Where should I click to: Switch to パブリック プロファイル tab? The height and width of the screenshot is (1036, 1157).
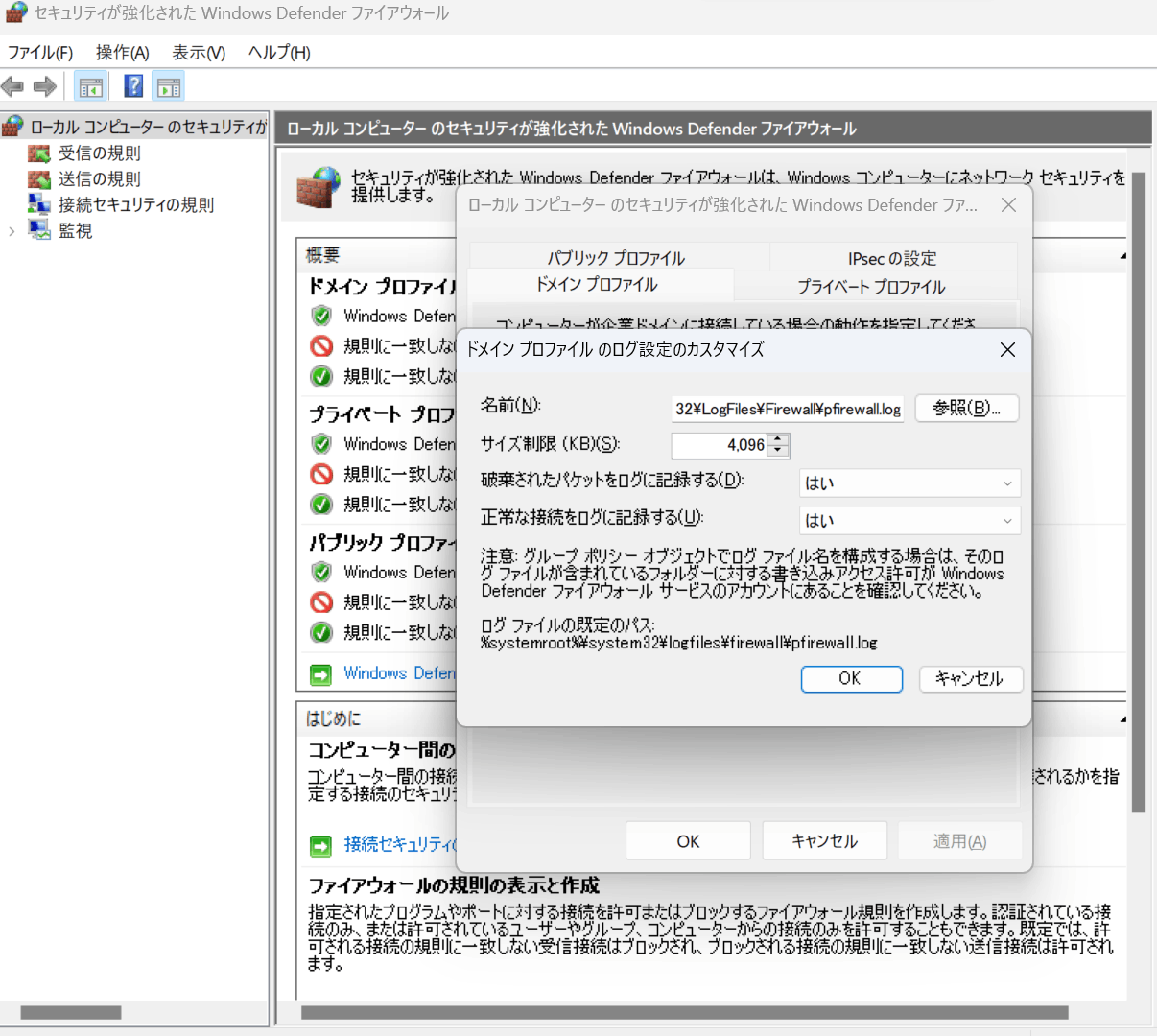click(x=617, y=258)
